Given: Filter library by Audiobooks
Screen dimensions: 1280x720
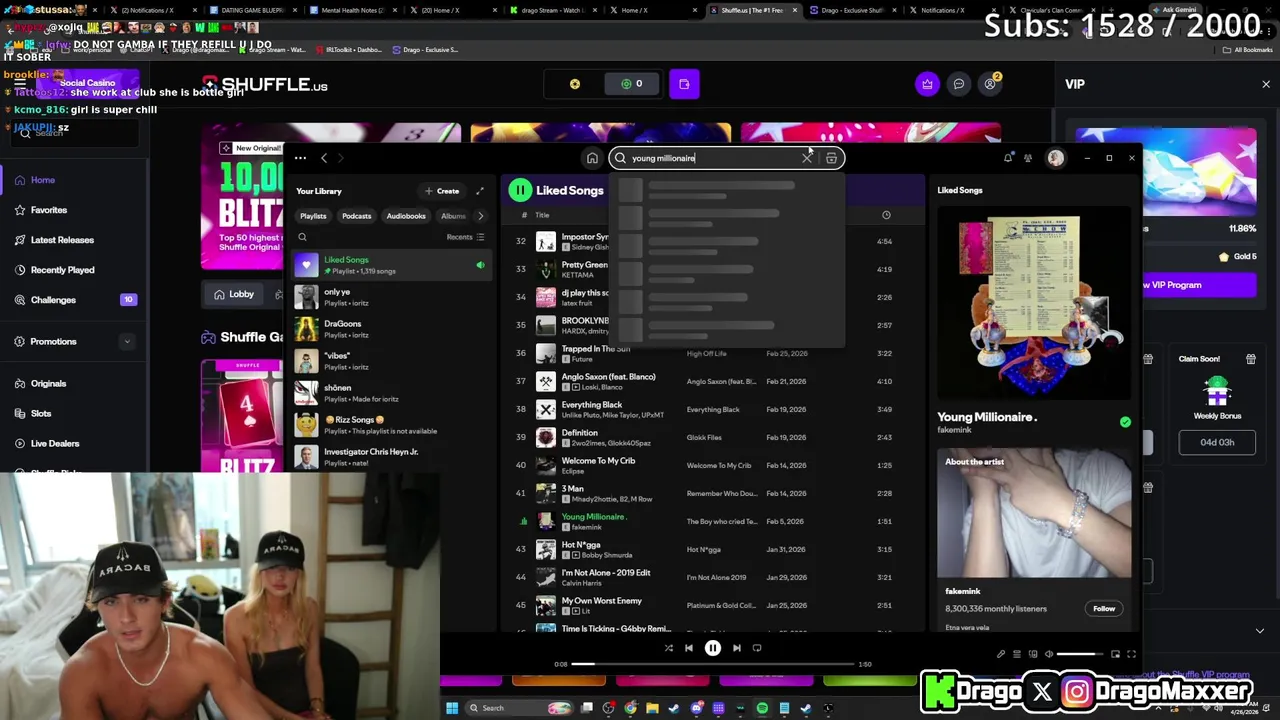Looking at the screenshot, I should pos(406,216).
